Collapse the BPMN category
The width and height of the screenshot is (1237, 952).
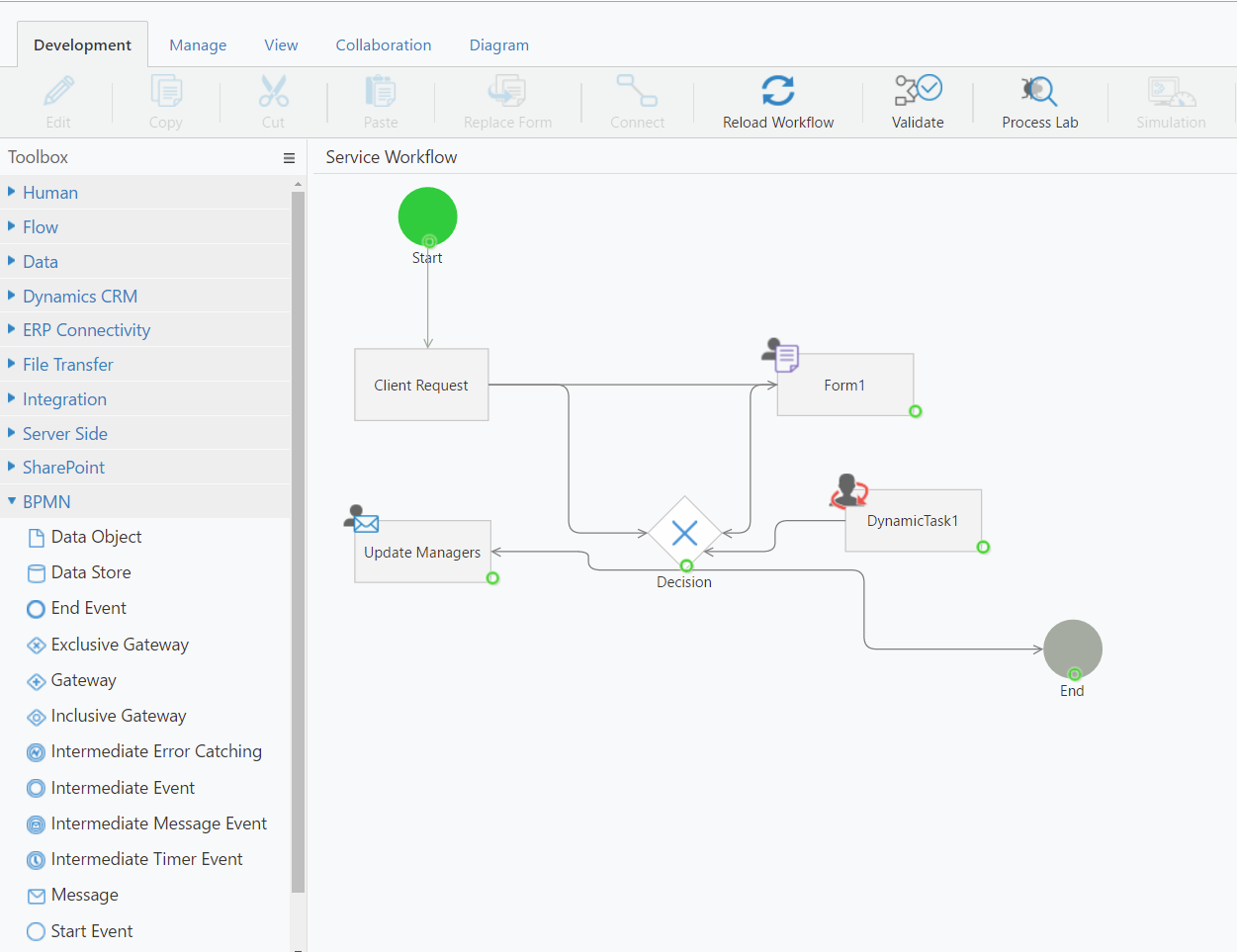click(x=145, y=502)
